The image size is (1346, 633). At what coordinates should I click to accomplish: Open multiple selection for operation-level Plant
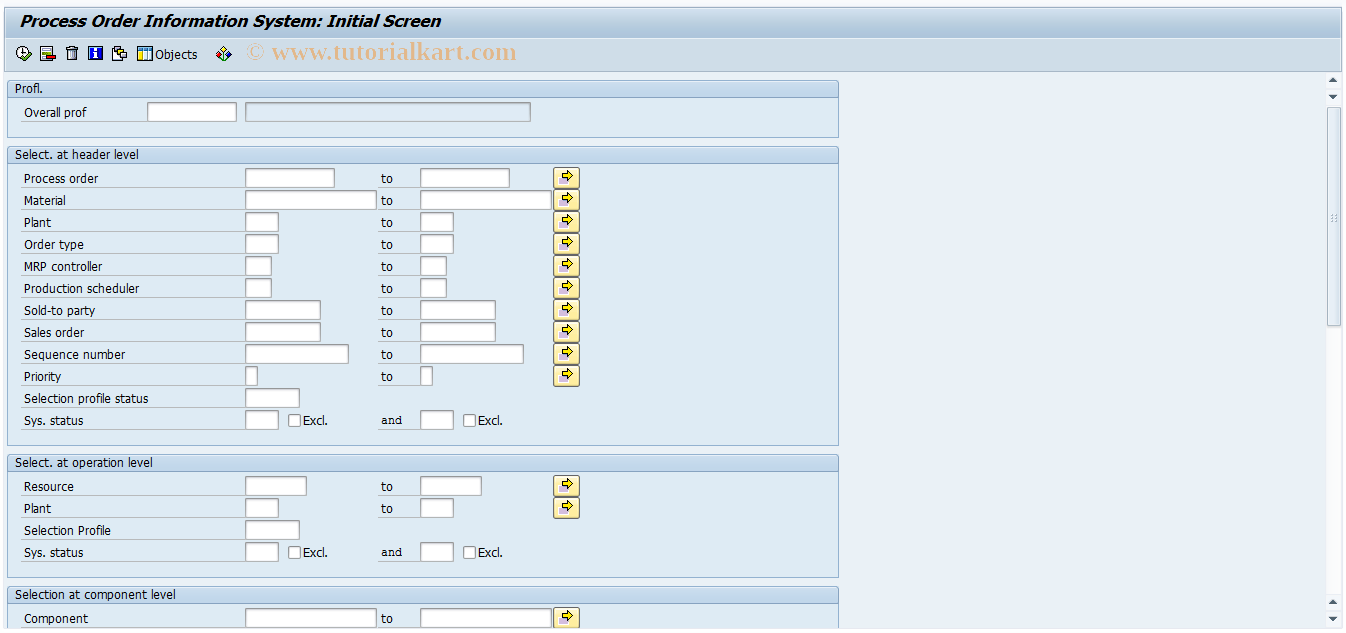[x=566, y=508]
